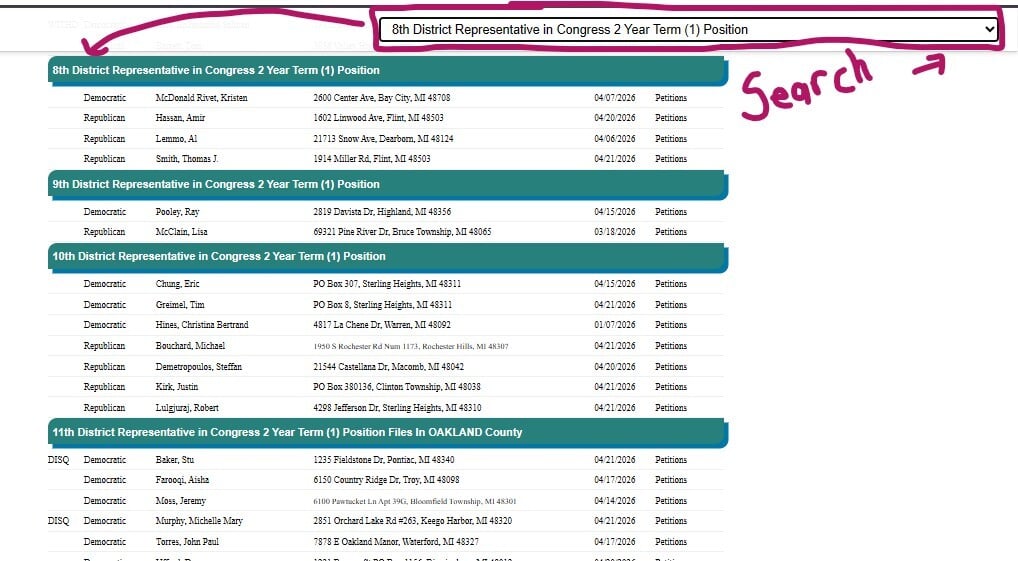The width and height of the screenshot is (1018, 561).
Task: Click candidate name Chung, Eric
Action: 177,284
